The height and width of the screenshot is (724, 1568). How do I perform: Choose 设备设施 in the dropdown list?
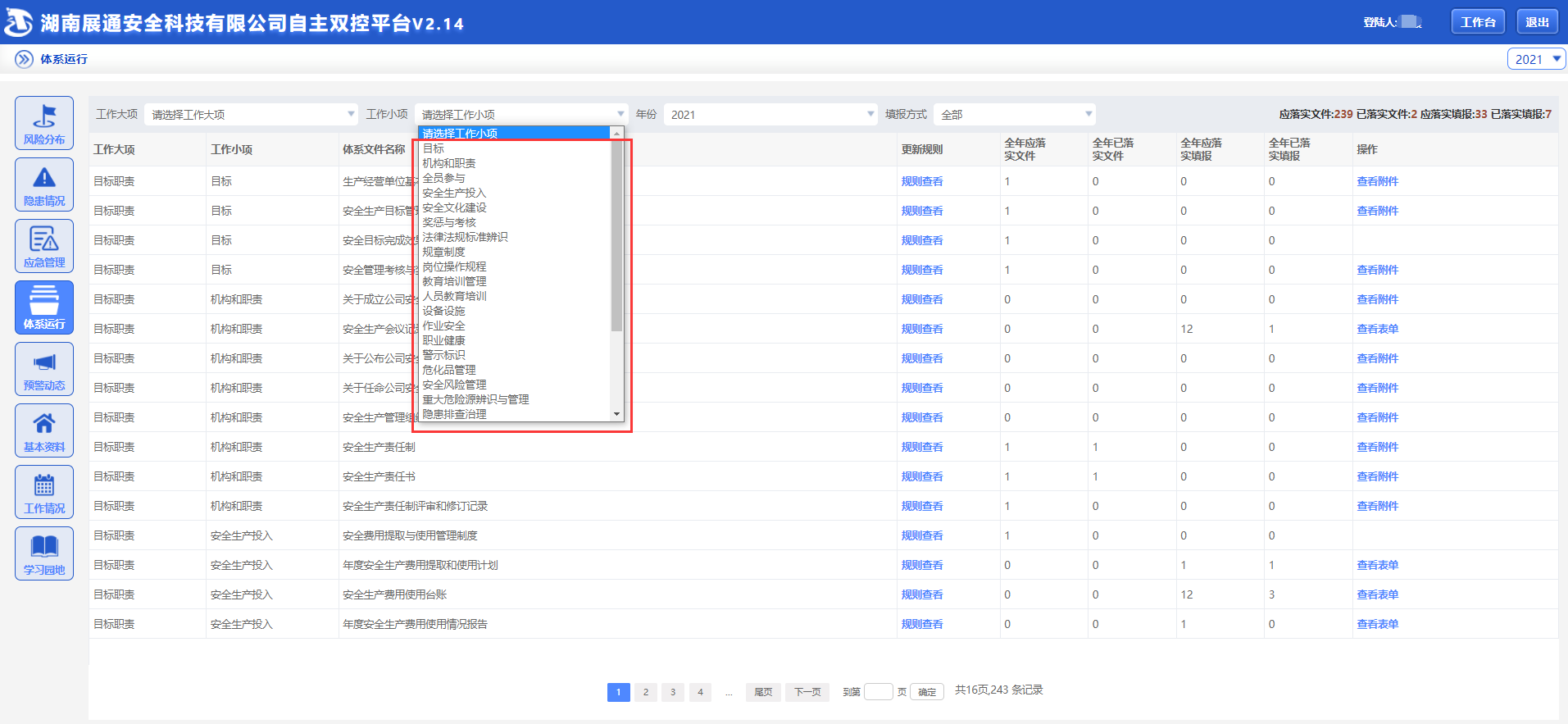(x=516, y=311)
